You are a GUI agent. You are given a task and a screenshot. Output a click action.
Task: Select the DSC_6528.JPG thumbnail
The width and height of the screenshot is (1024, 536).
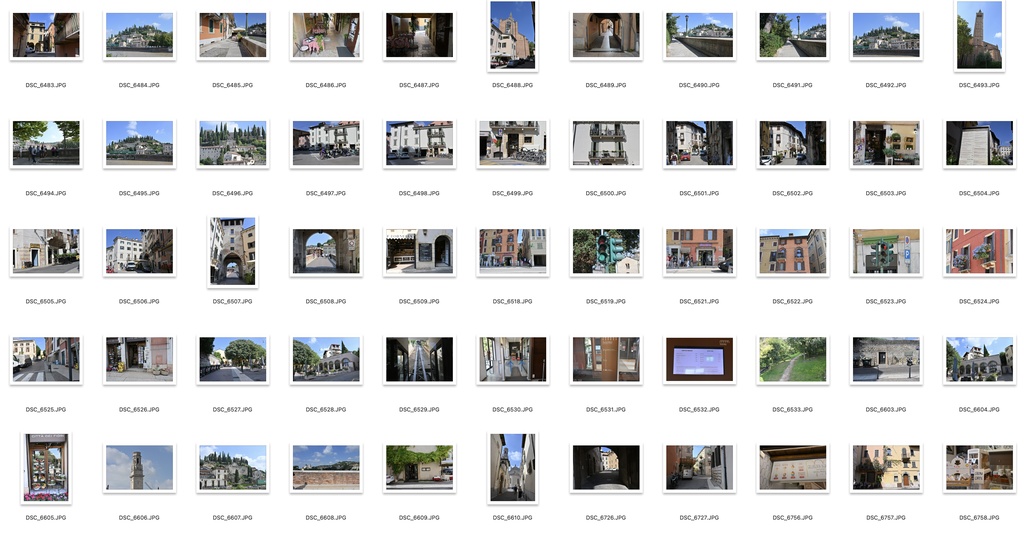coord(326,360)
